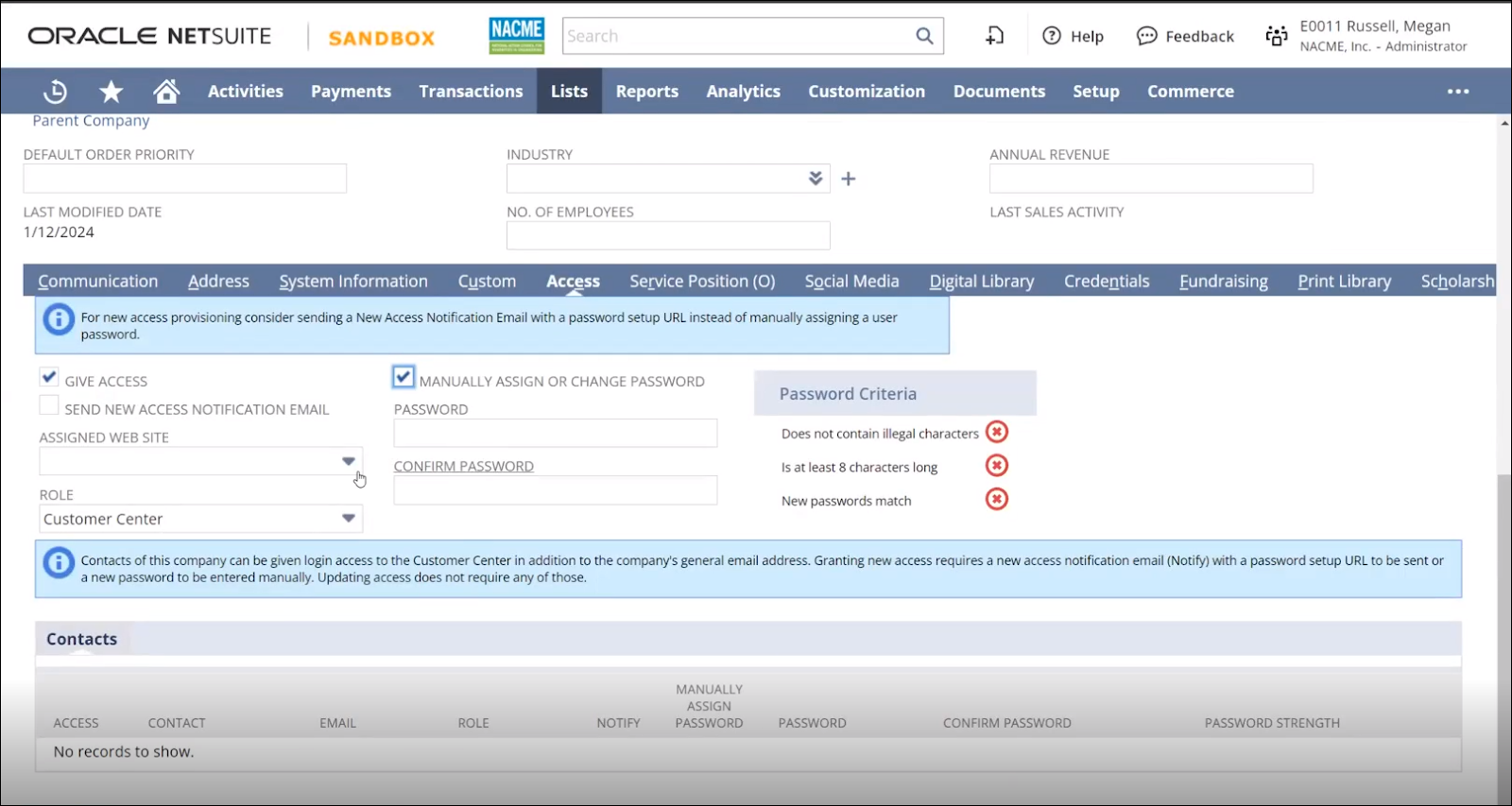
Task: Click the Feedback speech bubble icon
Action: point(1146,36)
